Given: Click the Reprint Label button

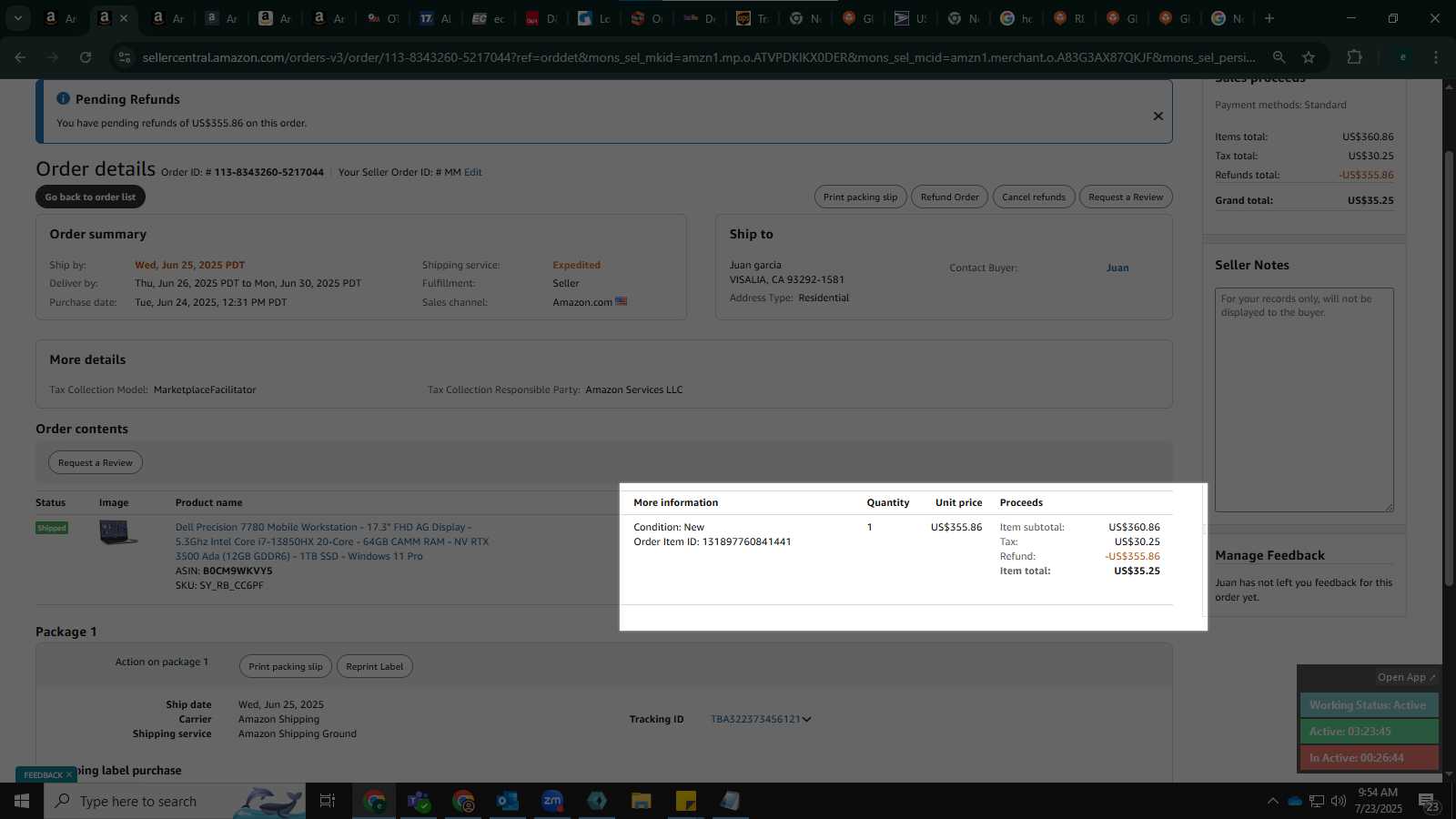Looking at the screenshot, I should tap(374, 666).
